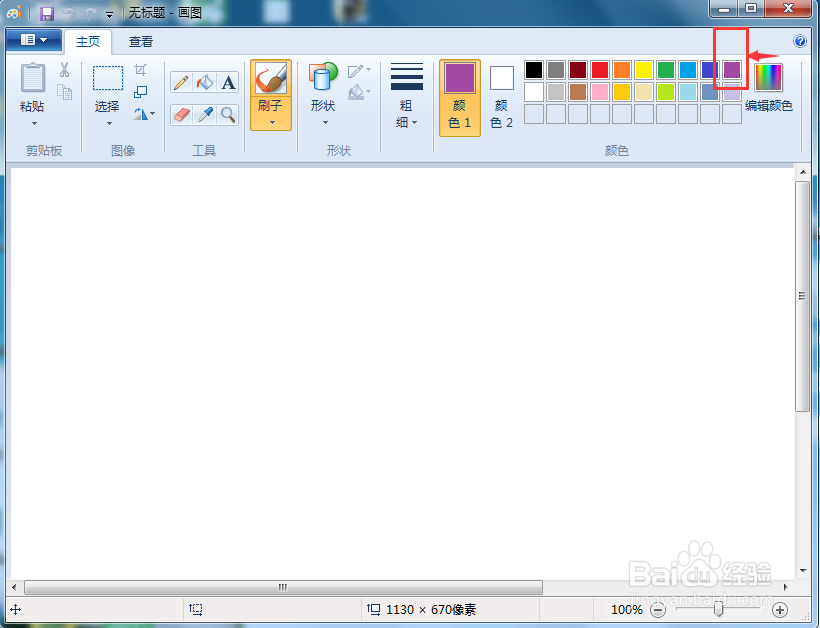Open the shape Outline dropdown
Image resolution: width=820 pixels, height=628 pixels.
359,70
